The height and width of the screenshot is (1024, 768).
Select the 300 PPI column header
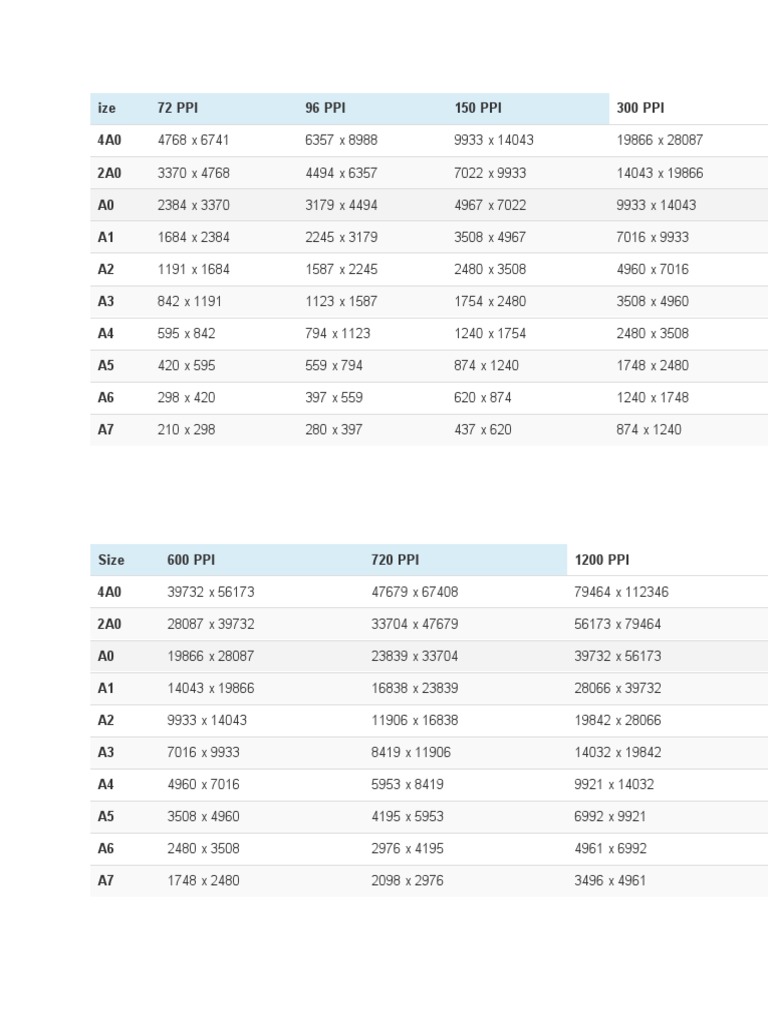(x=640, y=108)
